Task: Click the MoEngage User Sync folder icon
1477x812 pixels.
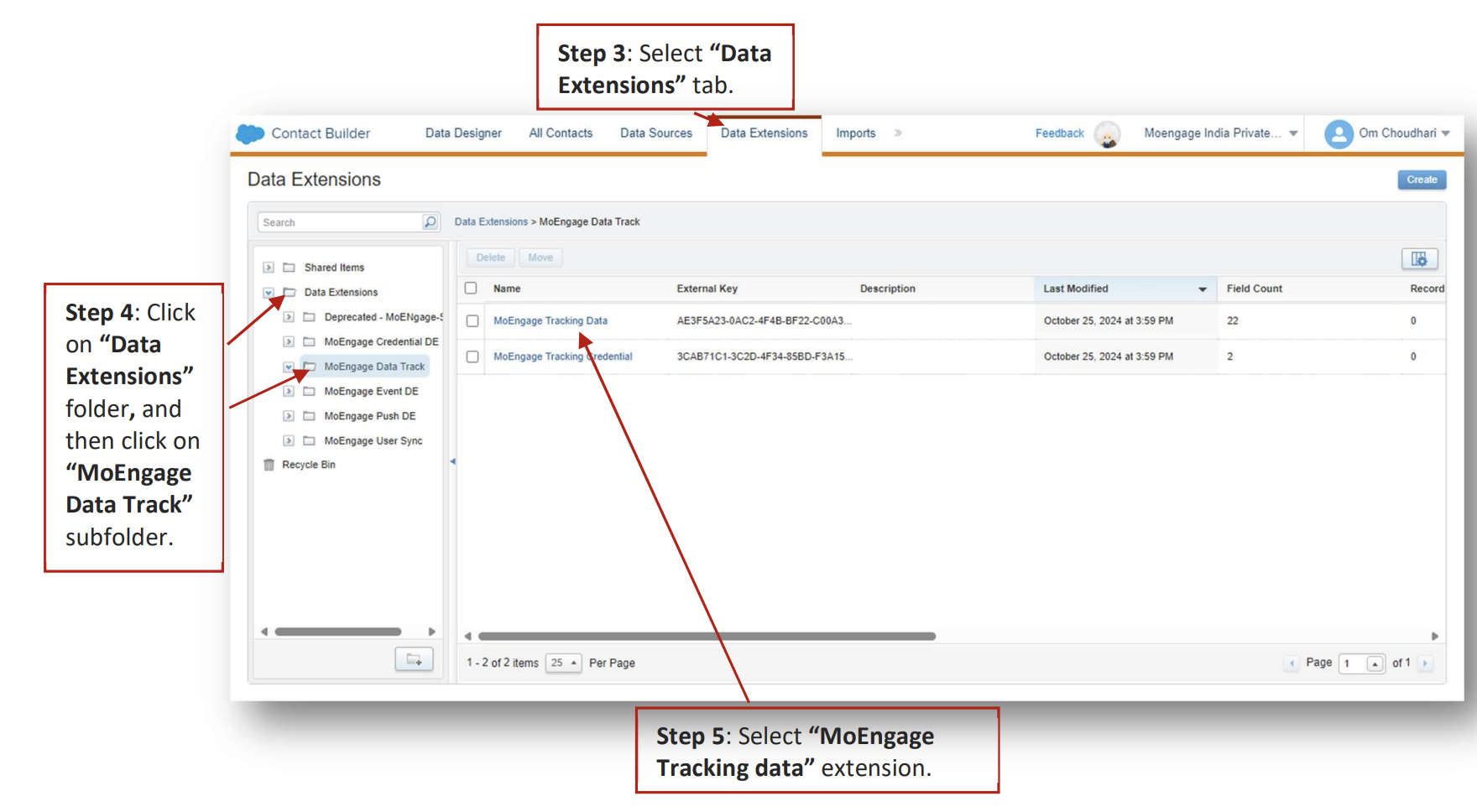Action: (x=309, y=441)
